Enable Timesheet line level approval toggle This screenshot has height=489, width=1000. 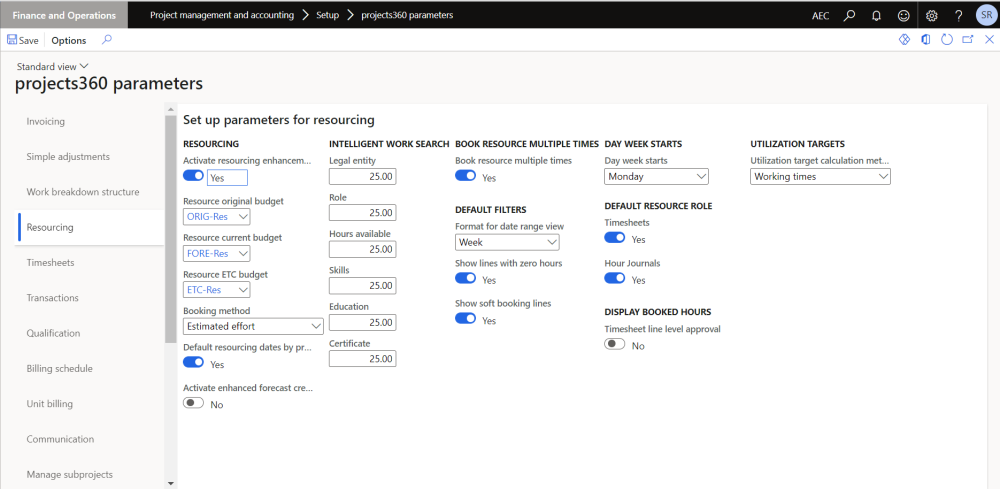point(615,344)
